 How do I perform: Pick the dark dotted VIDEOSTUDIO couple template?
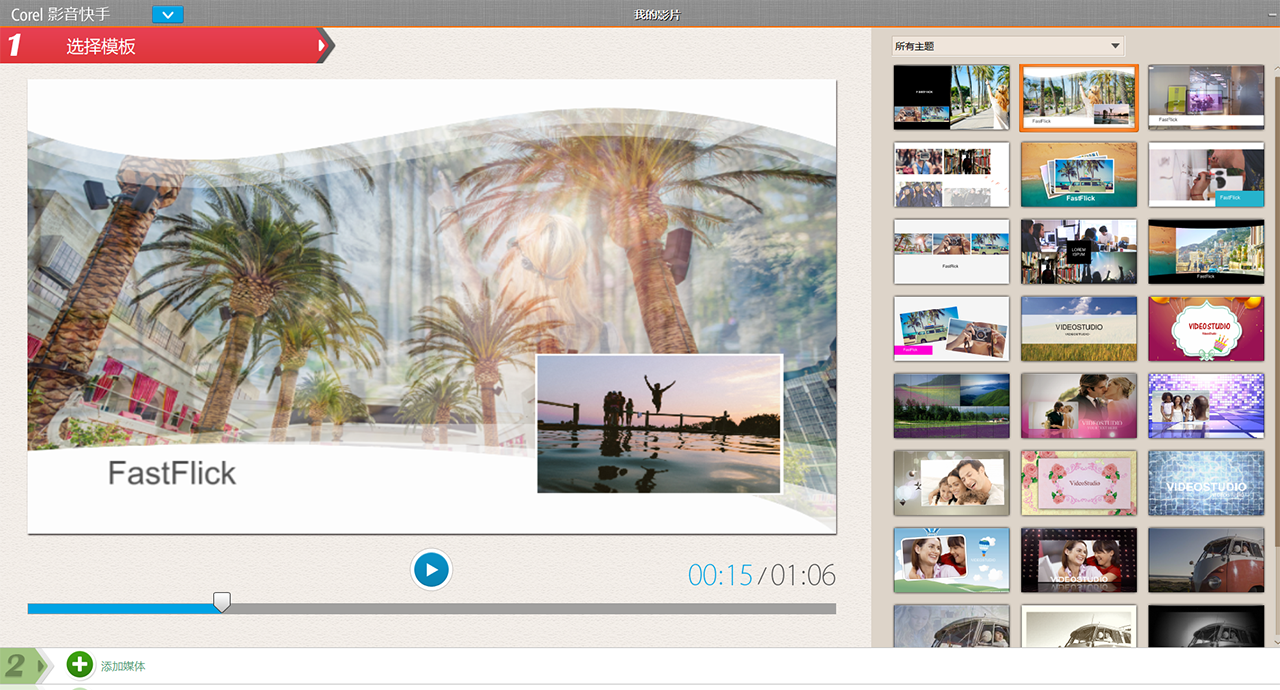click(1079, 560)
